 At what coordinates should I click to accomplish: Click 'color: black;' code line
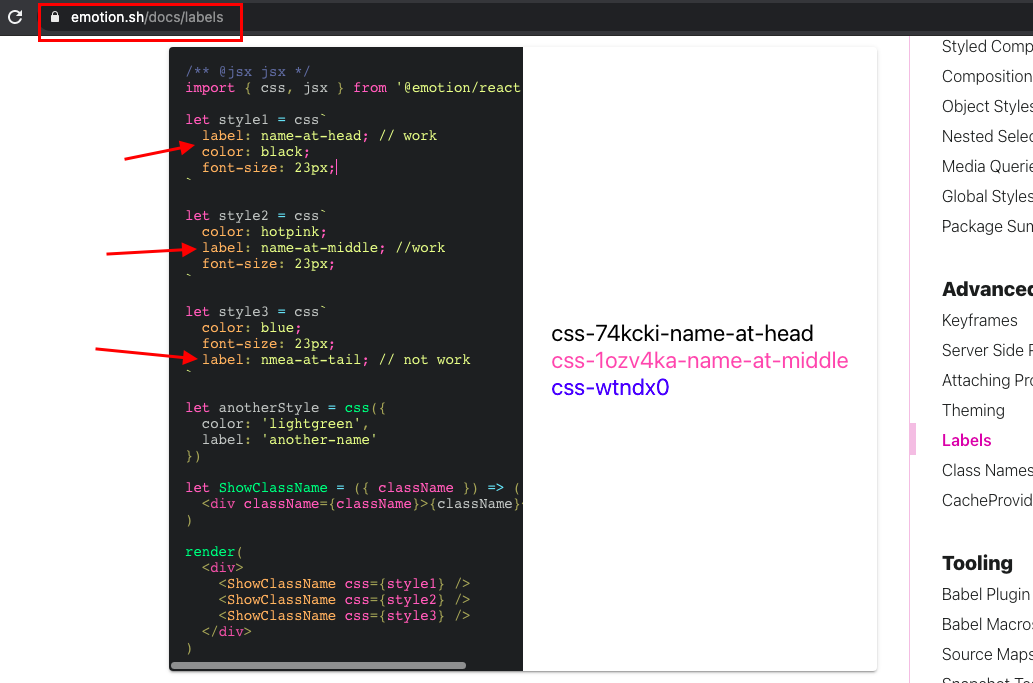coord(256,151)
